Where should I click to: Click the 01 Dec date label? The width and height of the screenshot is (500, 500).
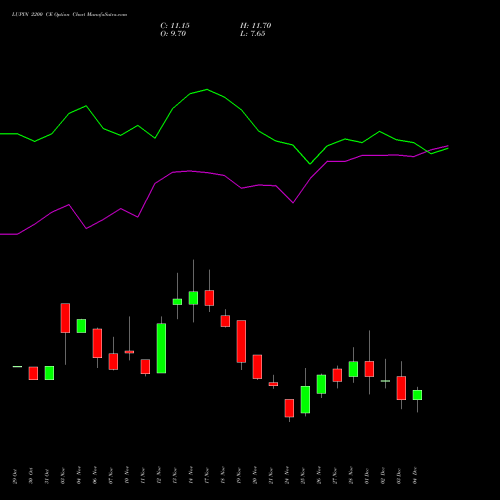pyautogui.click(x=367, y=476)
